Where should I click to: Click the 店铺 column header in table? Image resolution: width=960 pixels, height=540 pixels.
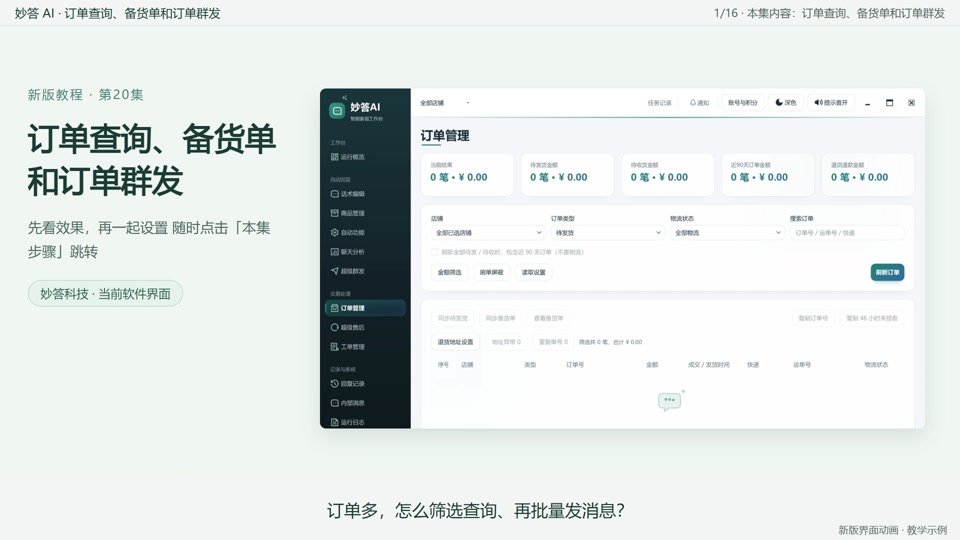pyautogui.click(x=467, y=365)
